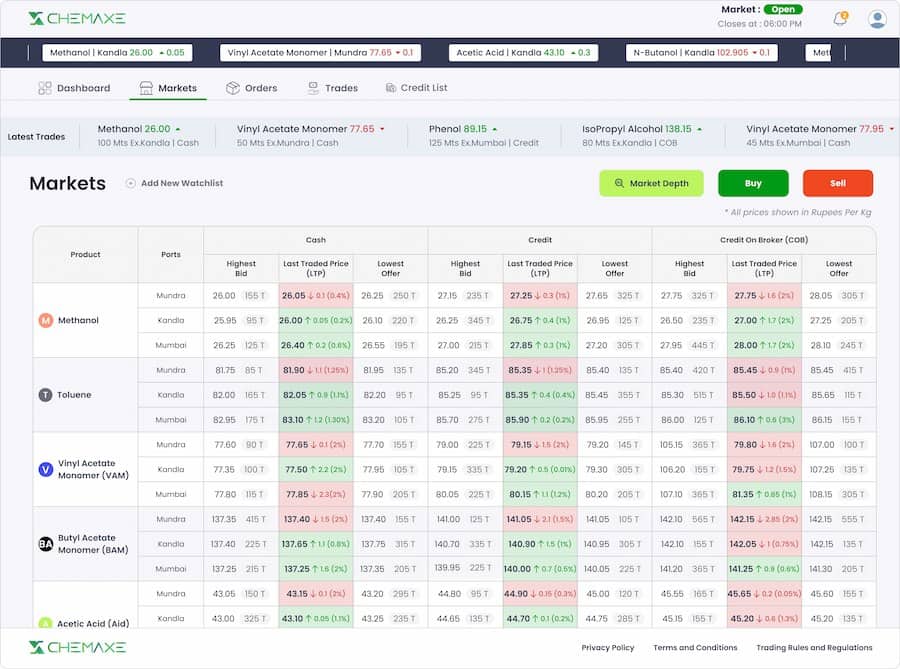This screenshot has width=900, height=669.
Task: Click the Market Open status badge
Action: point(783,10)
